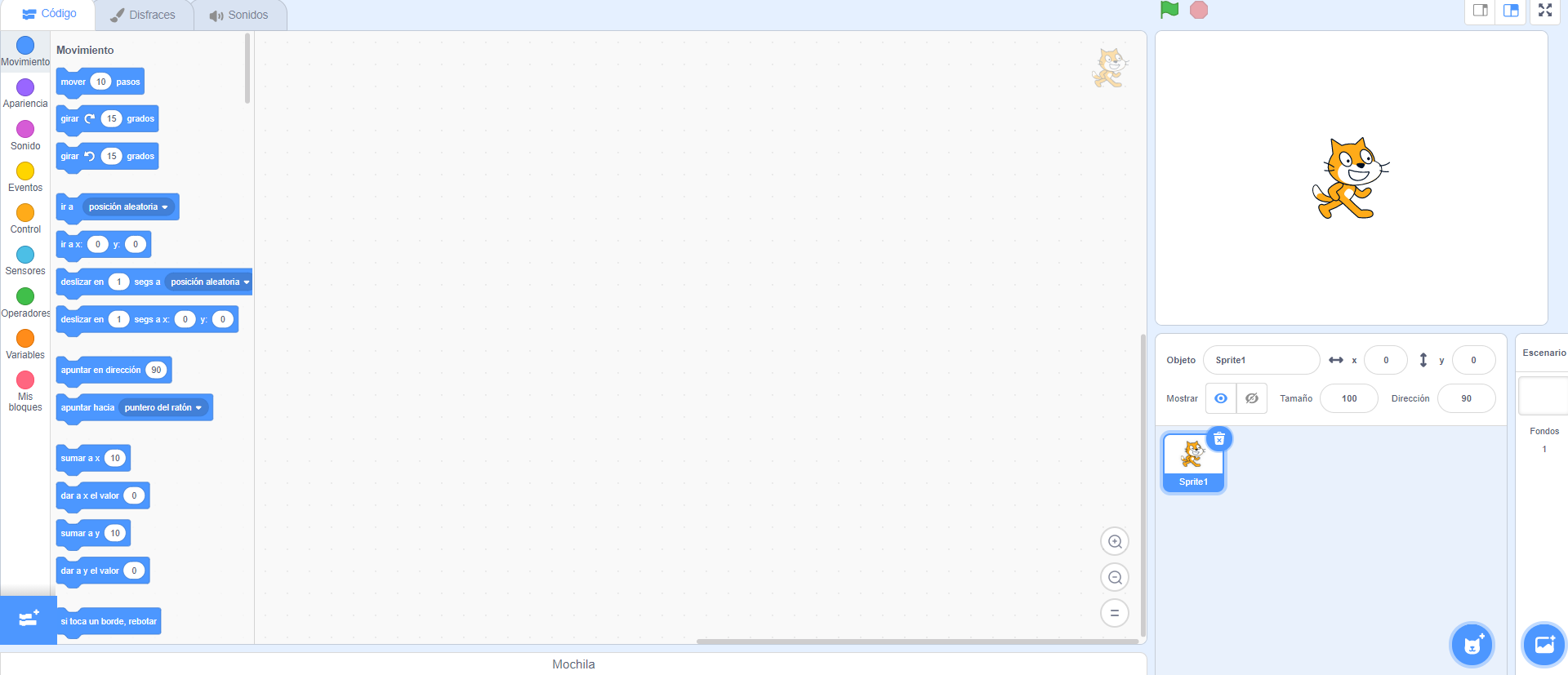This screenshot has height=675, width=1568.
Task: Click the girar counterclockwise 15 grados block
Action: tap(107, 157)
